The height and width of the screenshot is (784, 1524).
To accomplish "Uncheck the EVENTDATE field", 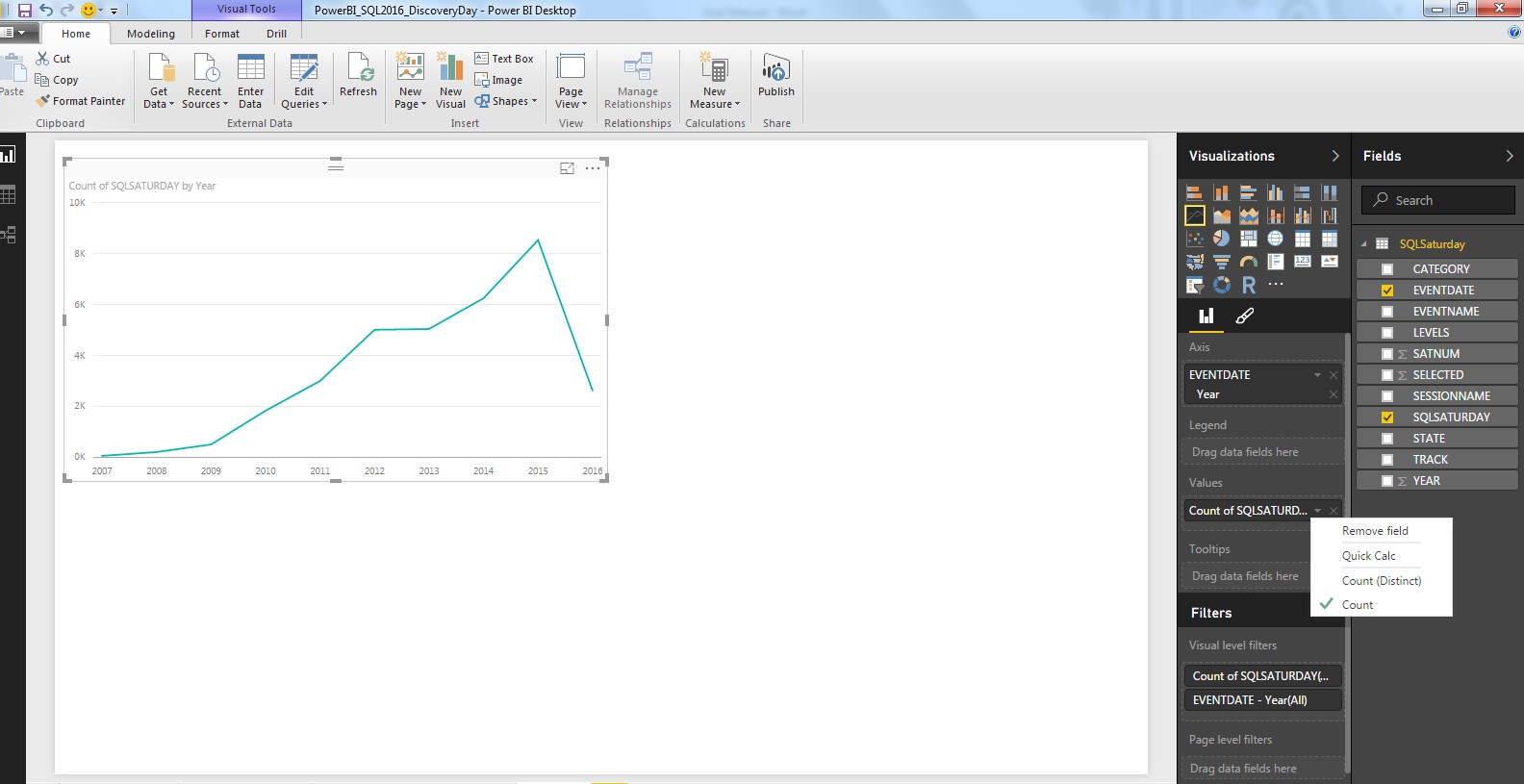I will coord(1387,291).
